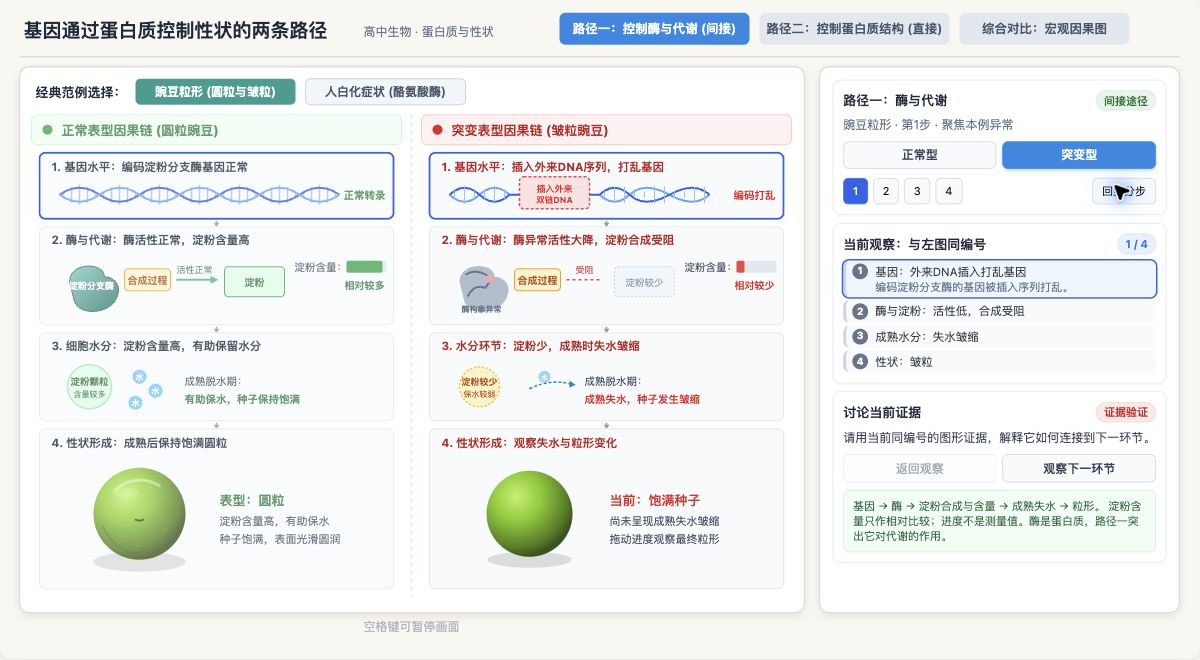Click the 空格键可暂停画面 hint
This screenshot has height=660, width=1200.
tap(411, 627)
